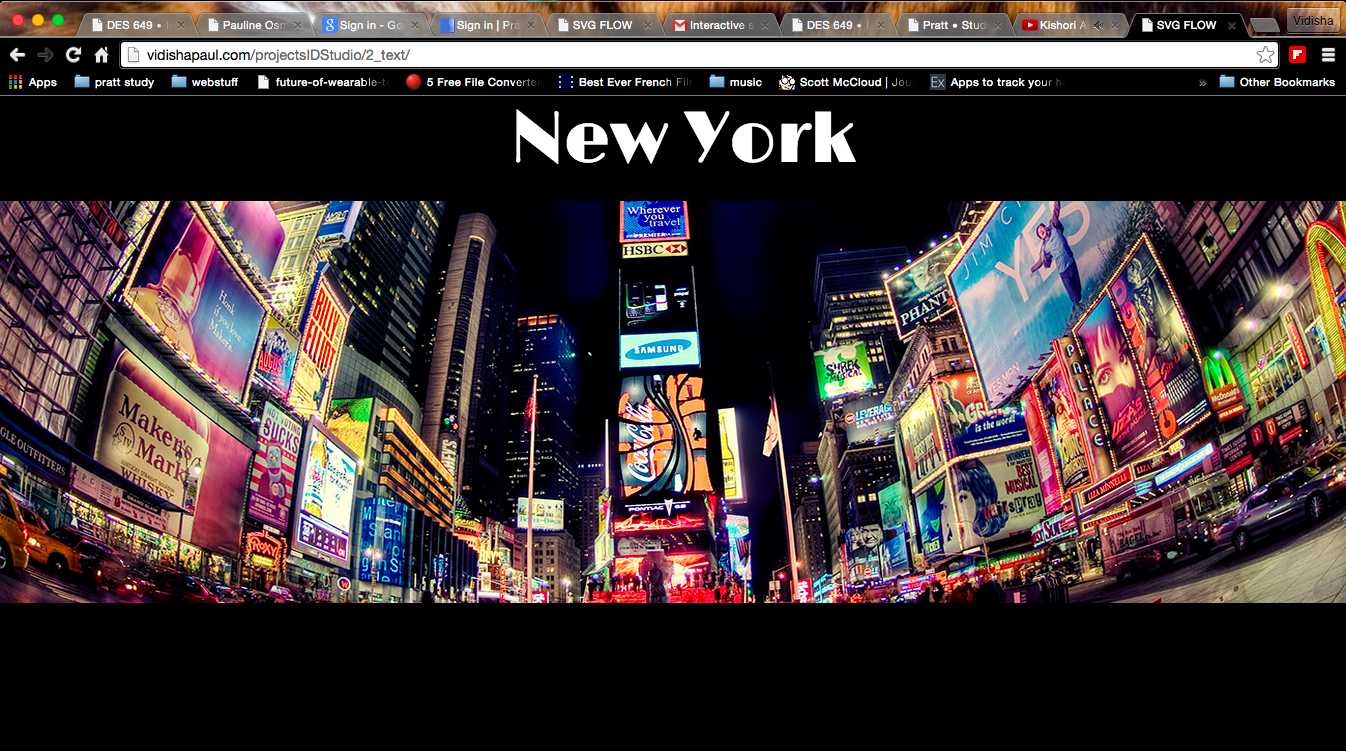Close the active SVG FLOW tab
The image size is (1346, 751).
point(1231,25)
